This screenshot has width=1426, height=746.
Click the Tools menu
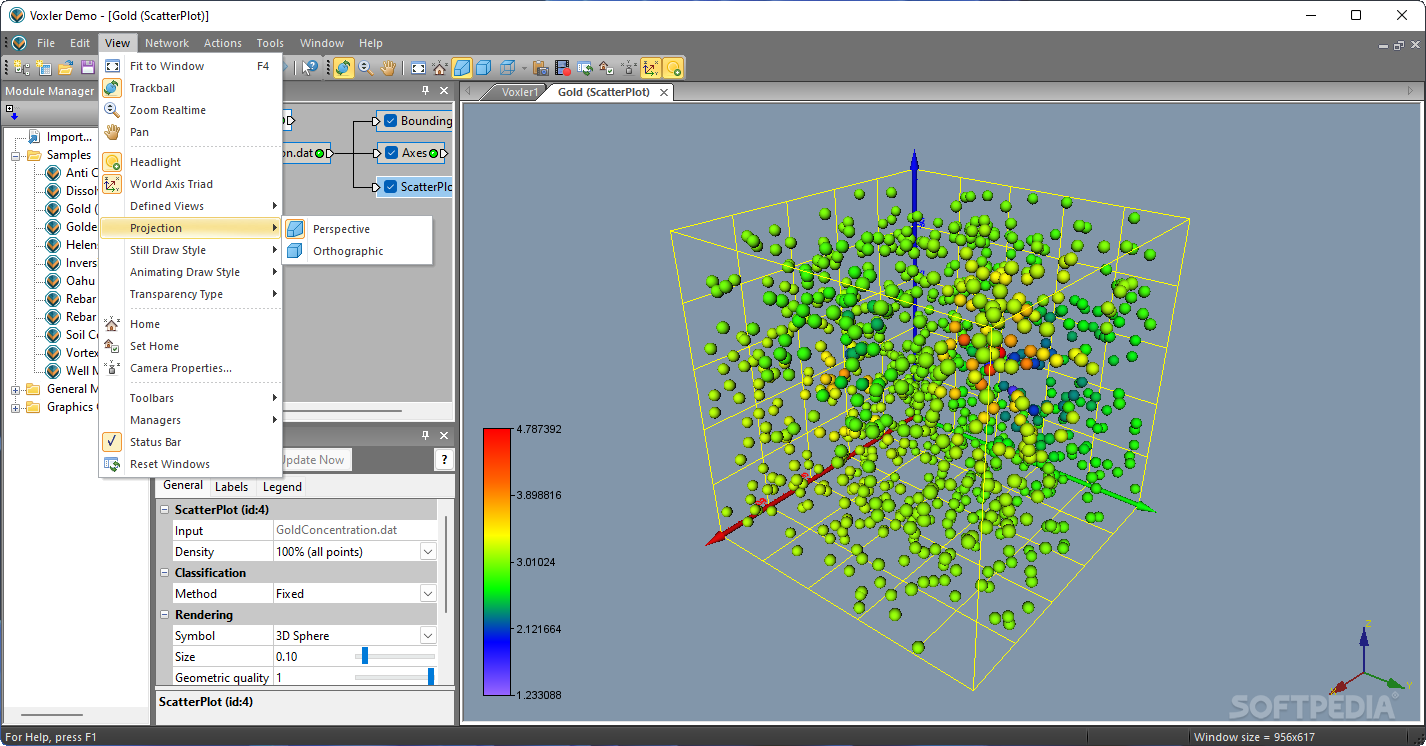[270, 43]
